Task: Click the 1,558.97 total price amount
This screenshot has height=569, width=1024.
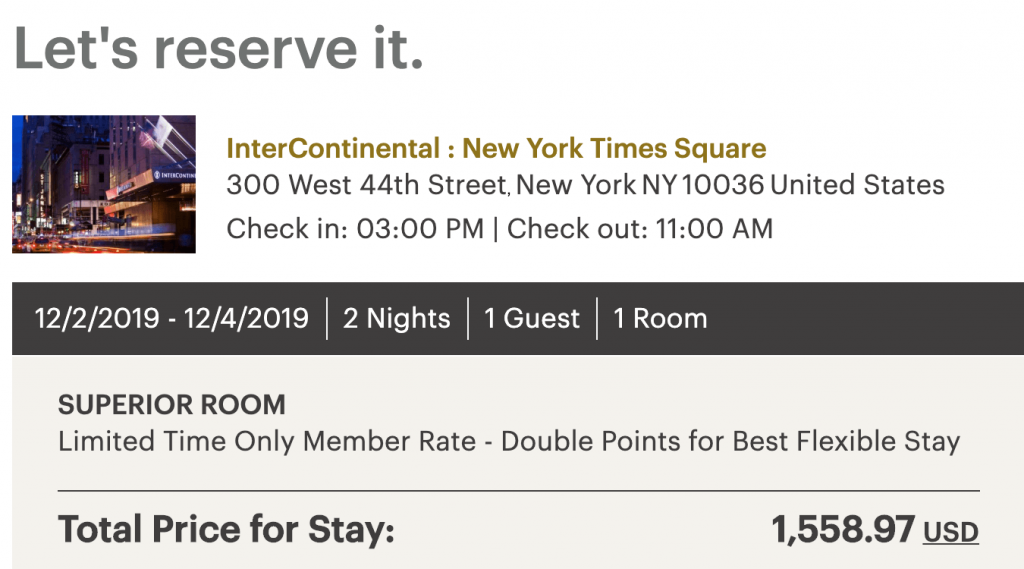Action: click(843, 529)
